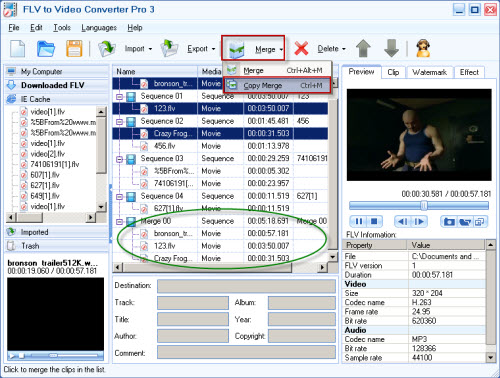The width and height of the screenshot is (500, 378).
Task: Step to the previous frame in preview
Action: [x=402, y=221]
